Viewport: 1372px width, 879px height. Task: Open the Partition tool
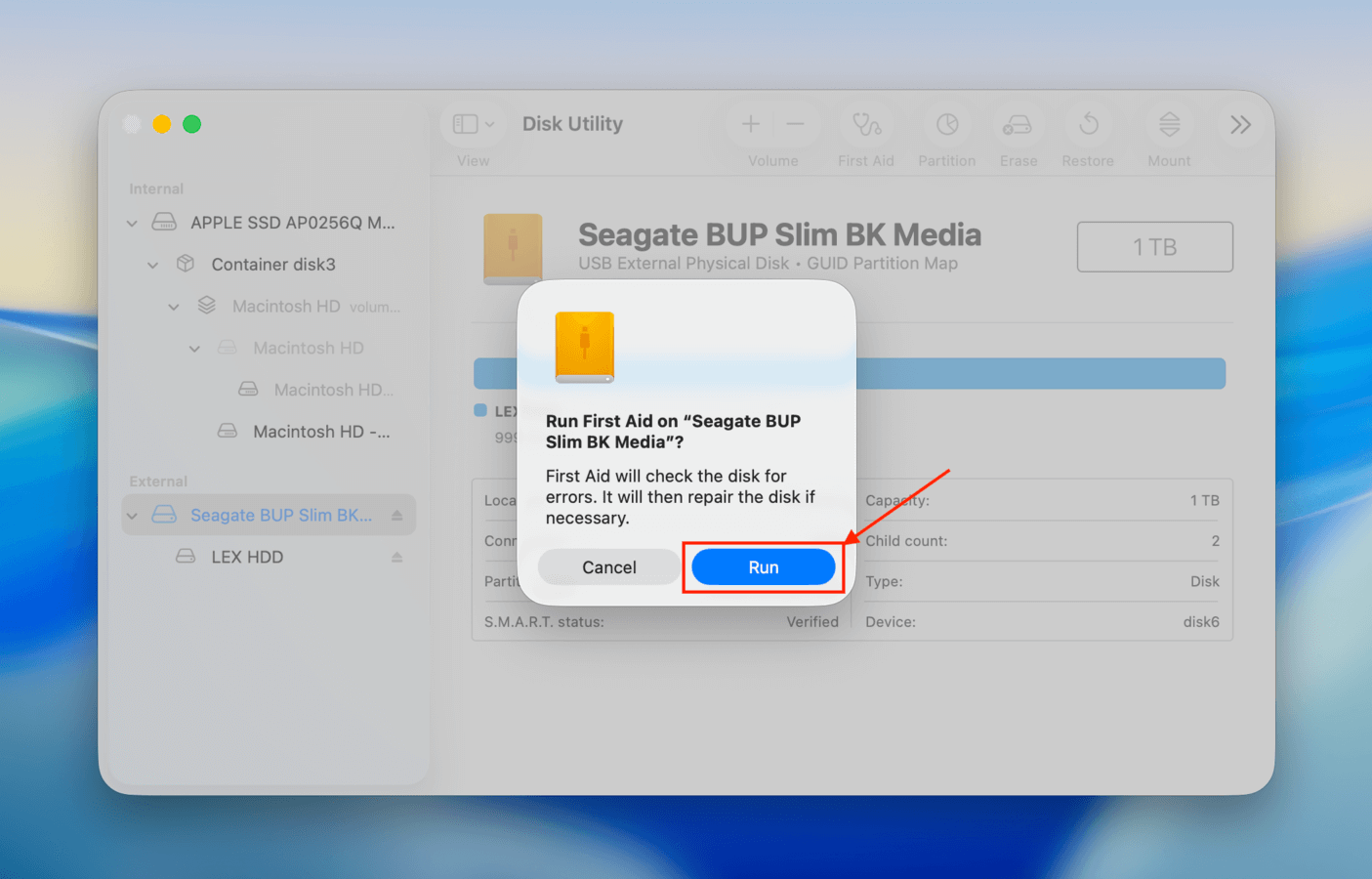946,125
